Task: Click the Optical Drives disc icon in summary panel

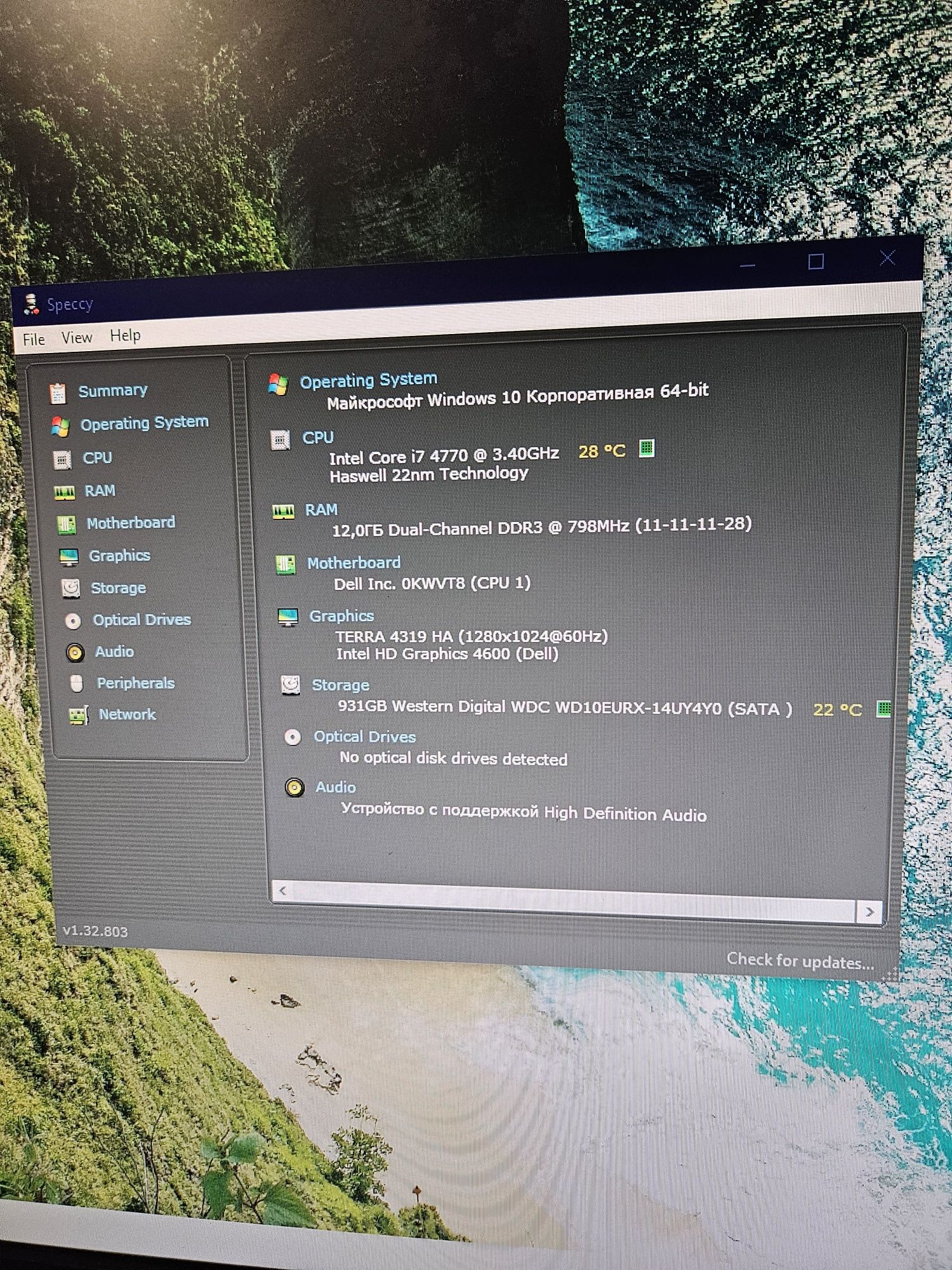Action: tap(293, 737)
